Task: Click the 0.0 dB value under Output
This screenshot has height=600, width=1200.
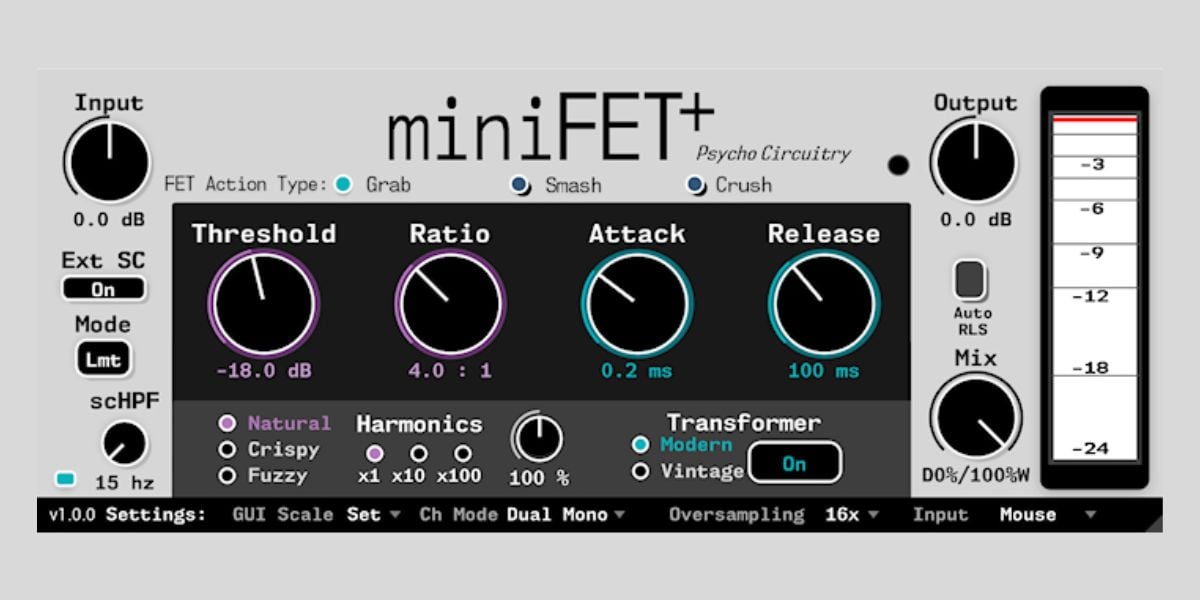Action: click(975, 219)
